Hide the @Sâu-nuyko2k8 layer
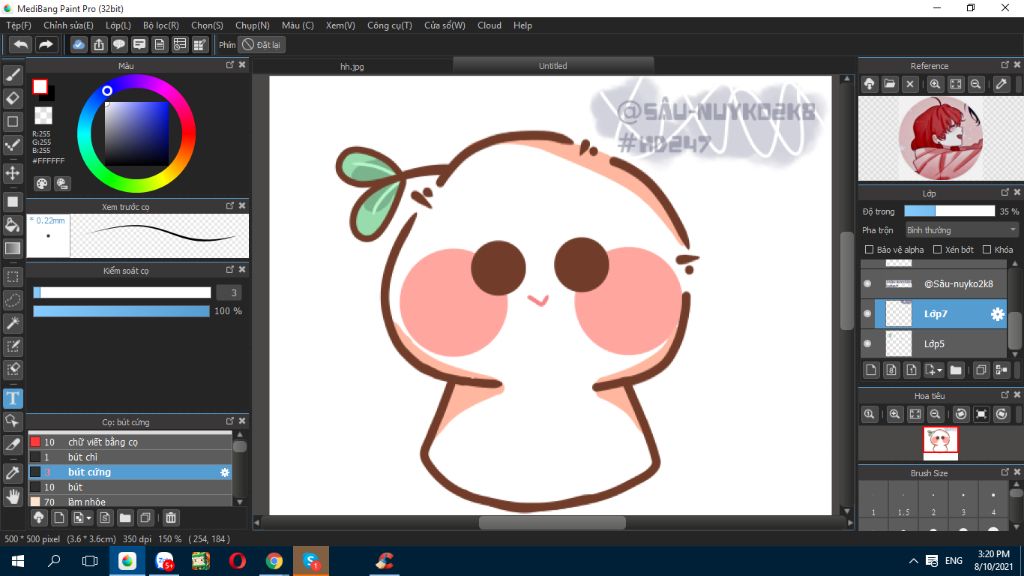The width and height of the screenshot is (1024, 576). pyautogui.click(x=867, y=283)
